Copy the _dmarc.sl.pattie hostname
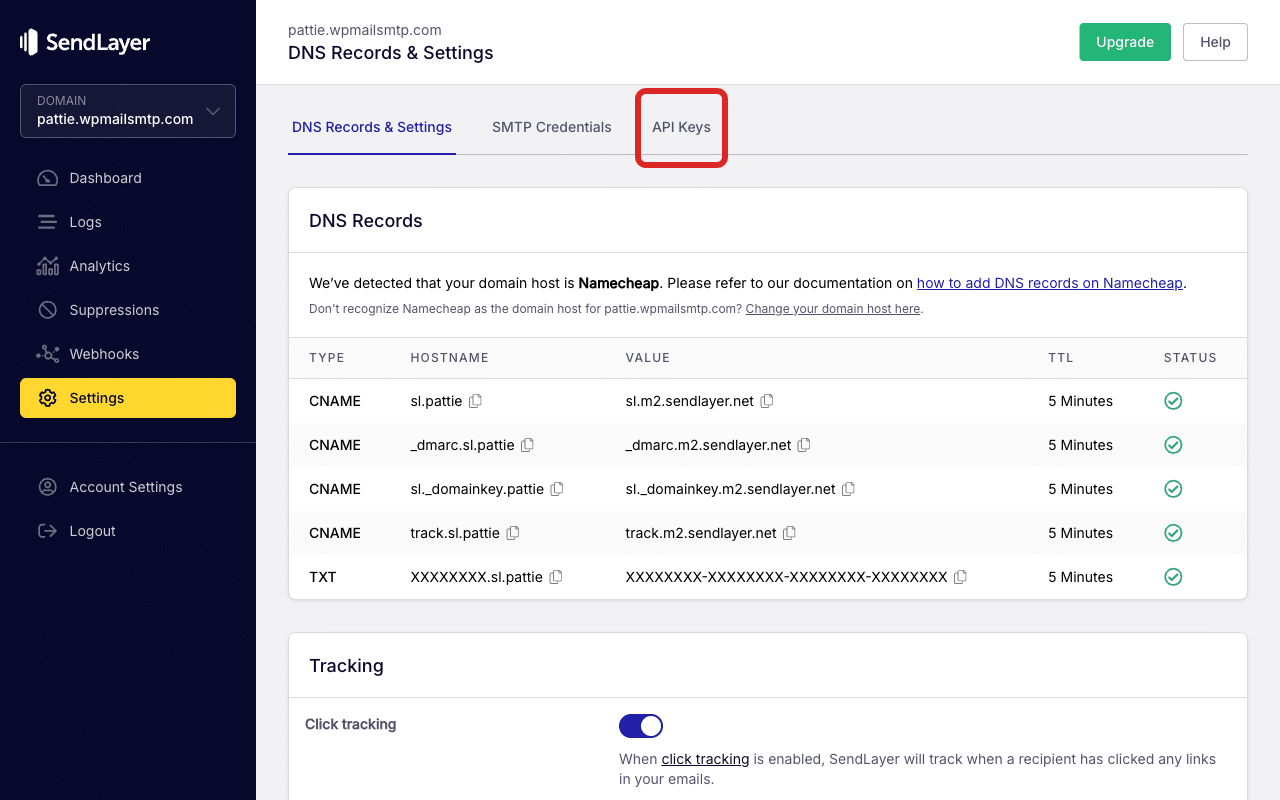 [527, 445]
